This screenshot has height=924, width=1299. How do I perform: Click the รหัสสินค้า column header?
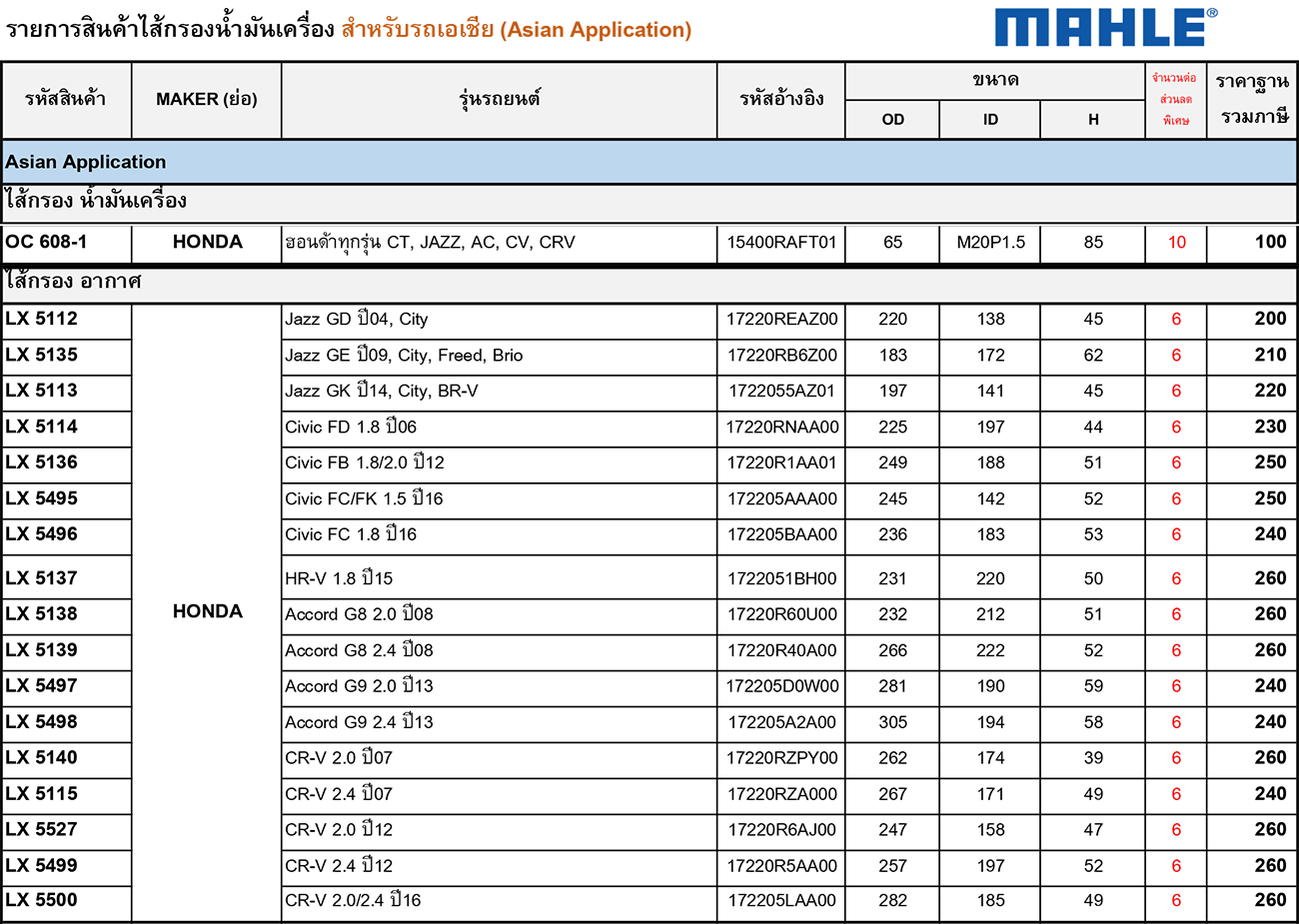click(66, 99)
